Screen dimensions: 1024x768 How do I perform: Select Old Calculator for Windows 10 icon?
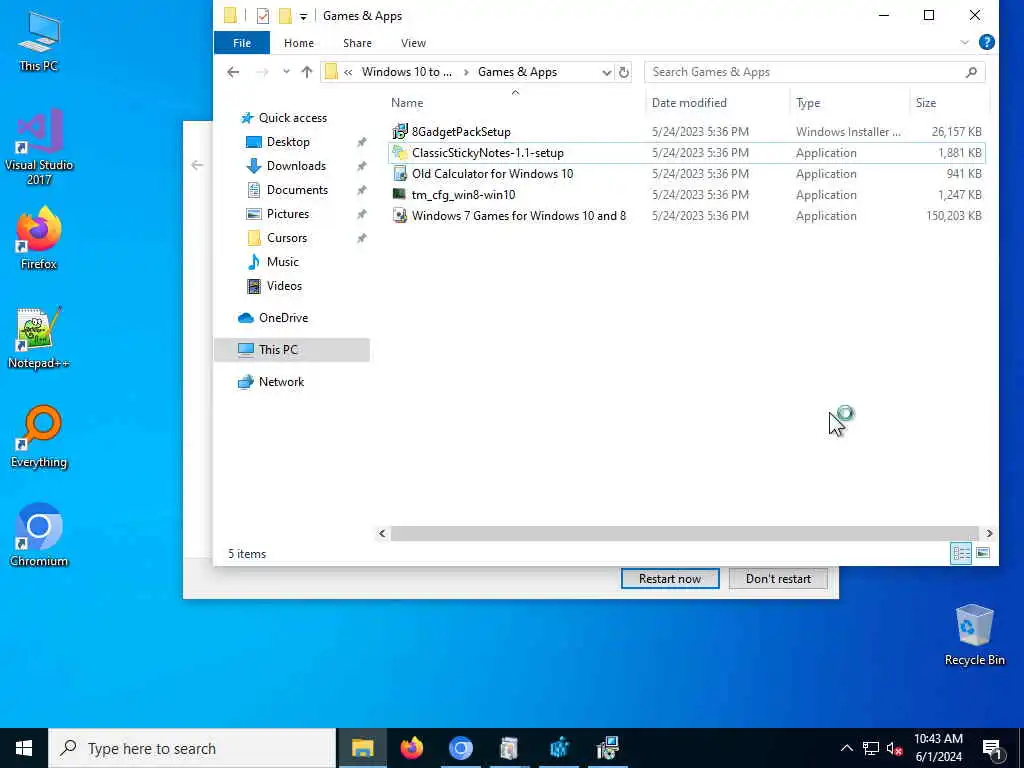[400, 174]
